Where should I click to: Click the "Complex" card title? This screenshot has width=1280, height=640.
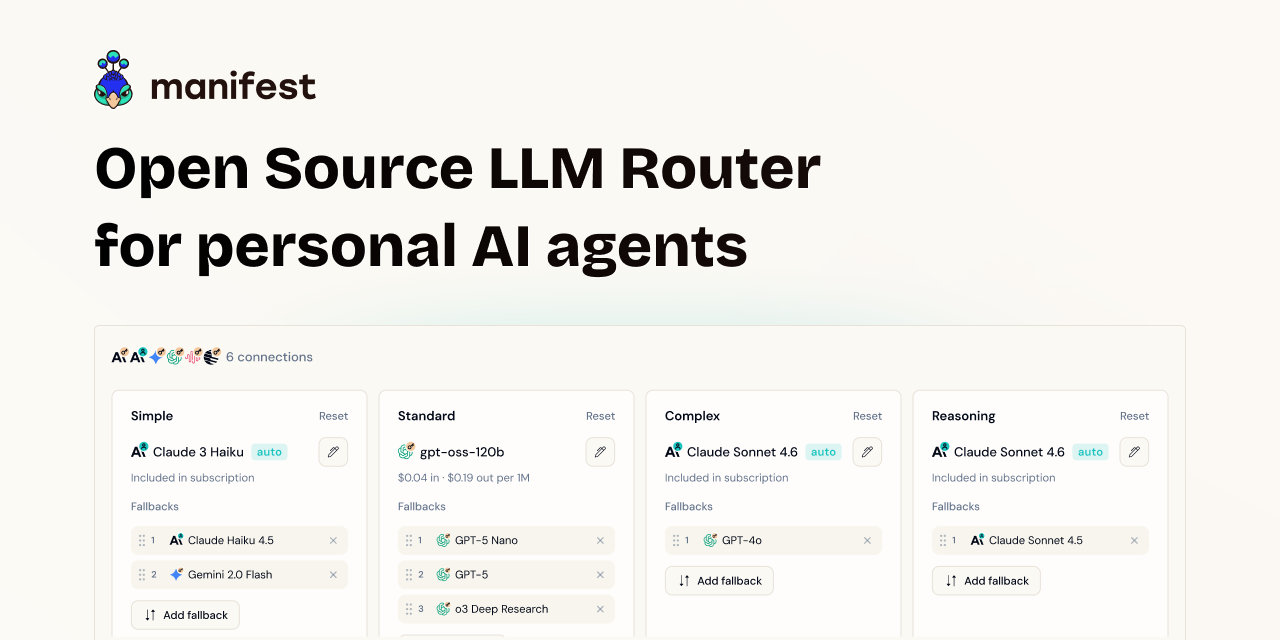coord(692,416)
